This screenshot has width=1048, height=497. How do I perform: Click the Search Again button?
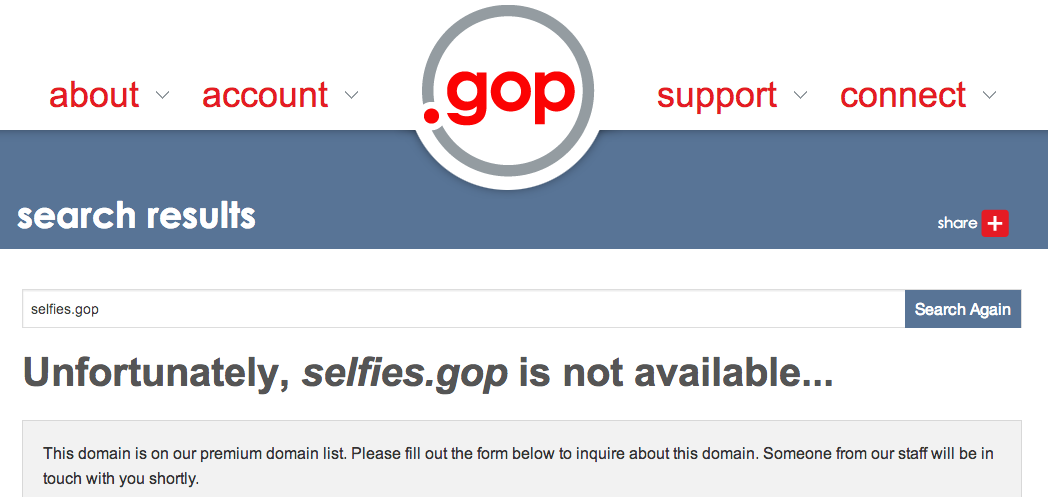coord(962,309)
